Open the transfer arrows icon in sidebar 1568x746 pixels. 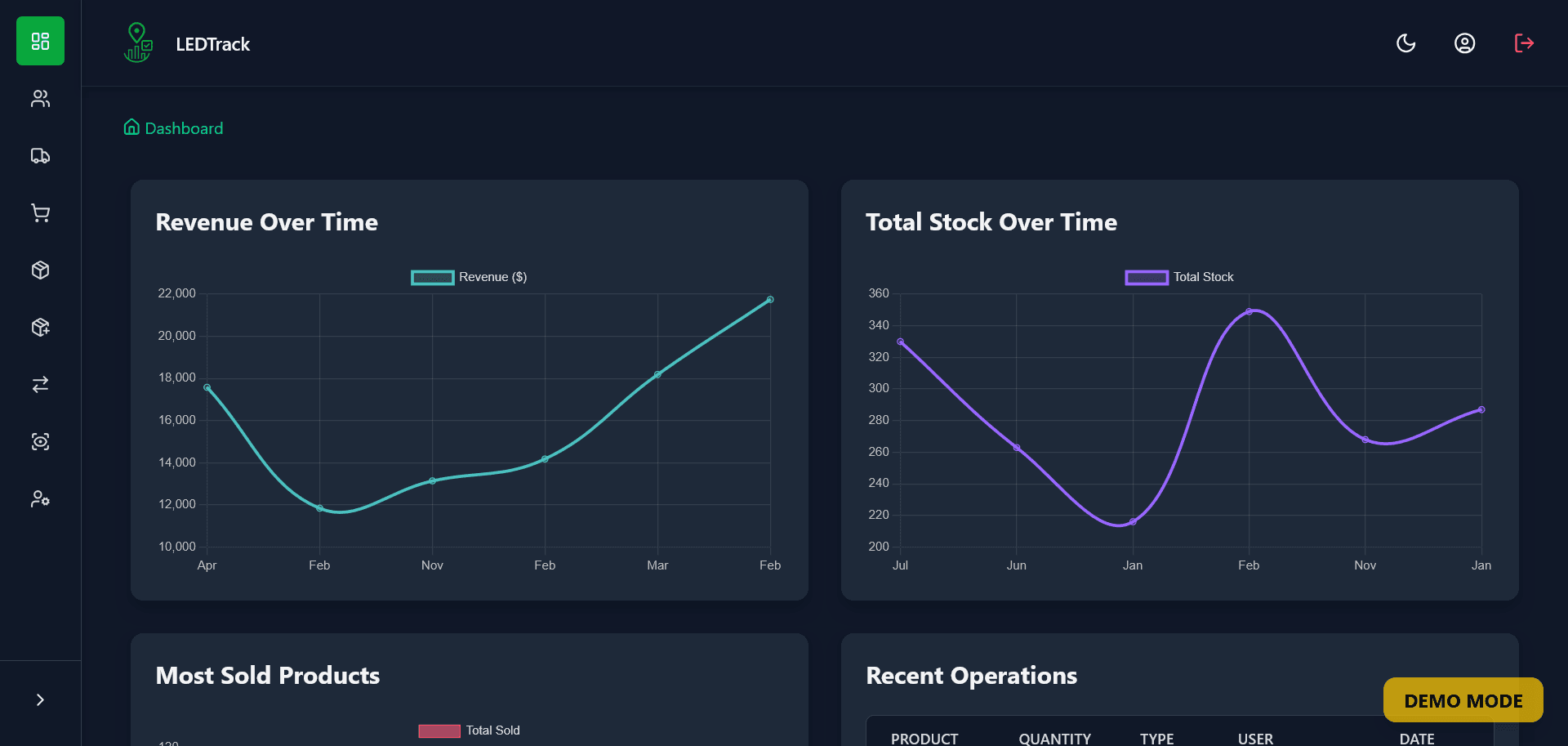point(40,385)
